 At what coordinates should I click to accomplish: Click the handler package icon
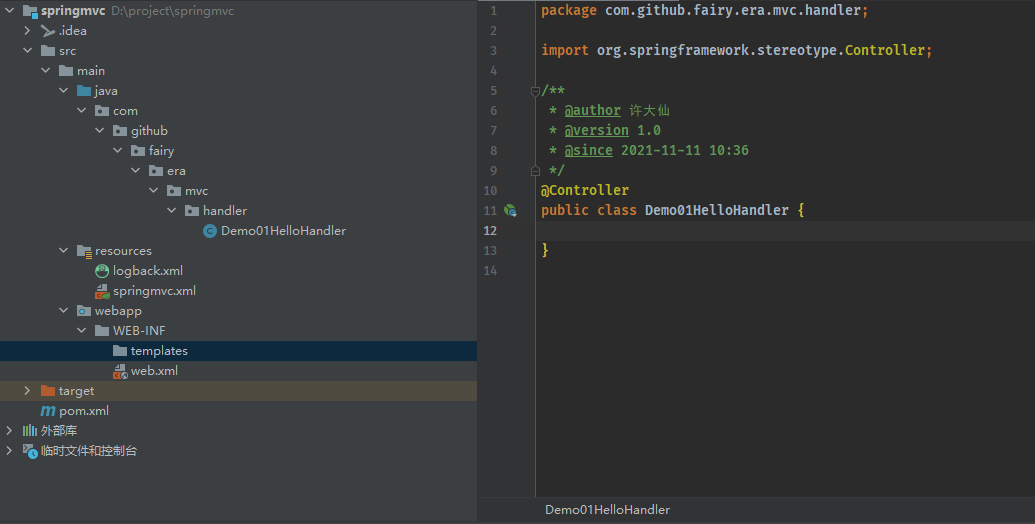click(191, 211)
